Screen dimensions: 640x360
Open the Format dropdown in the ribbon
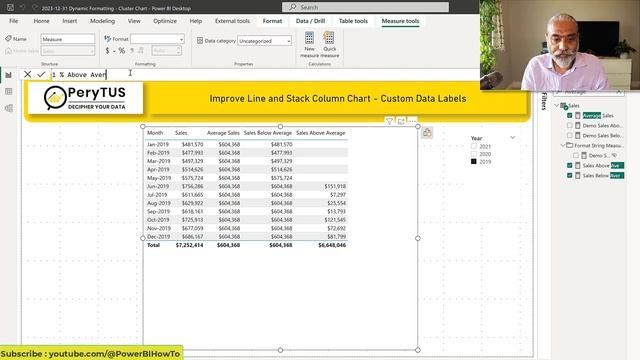pyautogui.click(x=157, y=39)
